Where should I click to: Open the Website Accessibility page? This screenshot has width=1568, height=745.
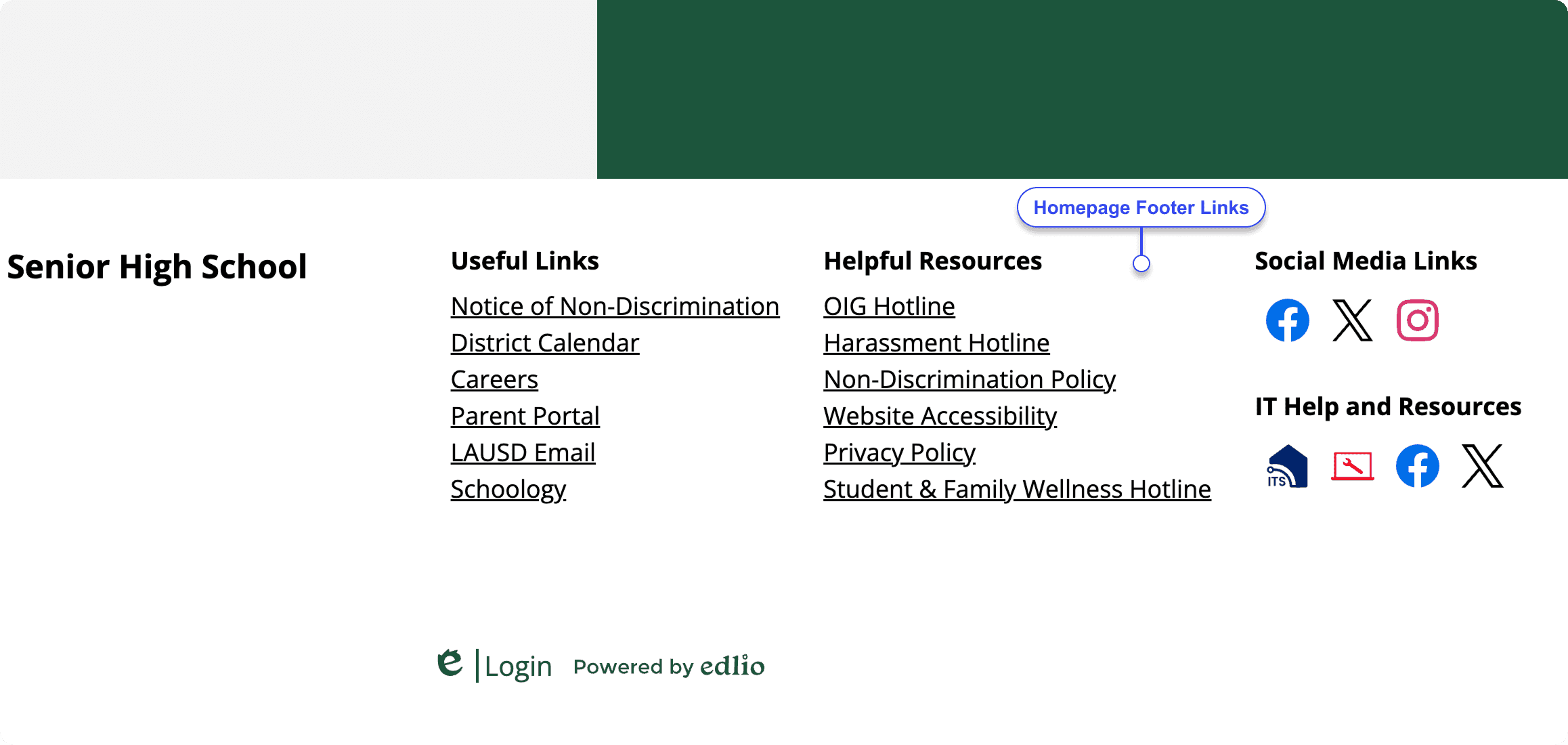[x=940, y=416]
